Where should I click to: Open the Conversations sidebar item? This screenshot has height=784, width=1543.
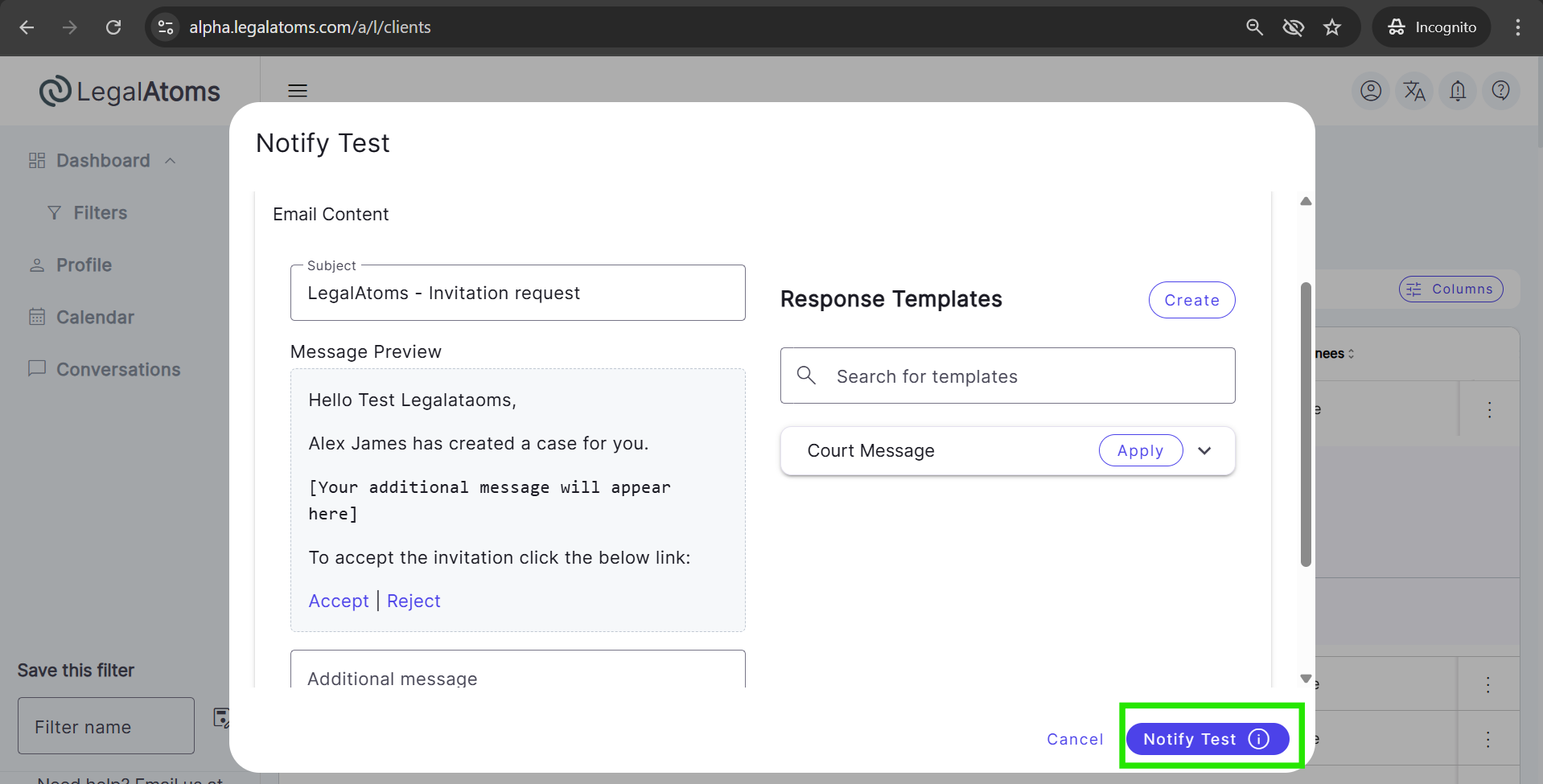tap(118, 370)
